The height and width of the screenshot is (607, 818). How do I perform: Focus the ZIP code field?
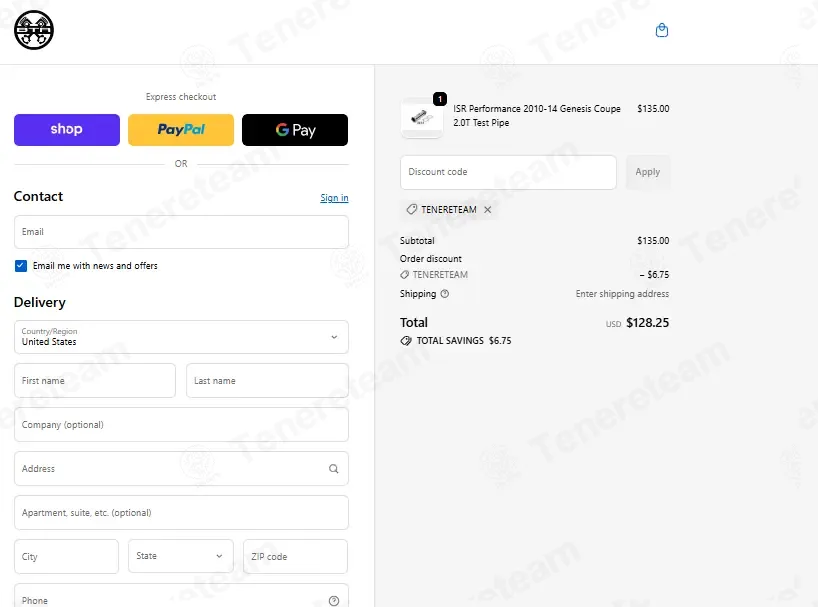pos(295,556)
